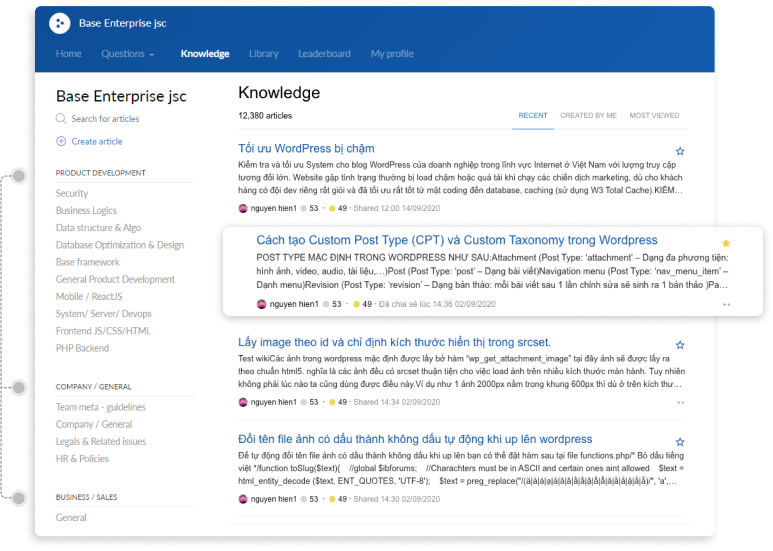Click 'nguyen hien1' on Custom Post Type article

point(294,305)
